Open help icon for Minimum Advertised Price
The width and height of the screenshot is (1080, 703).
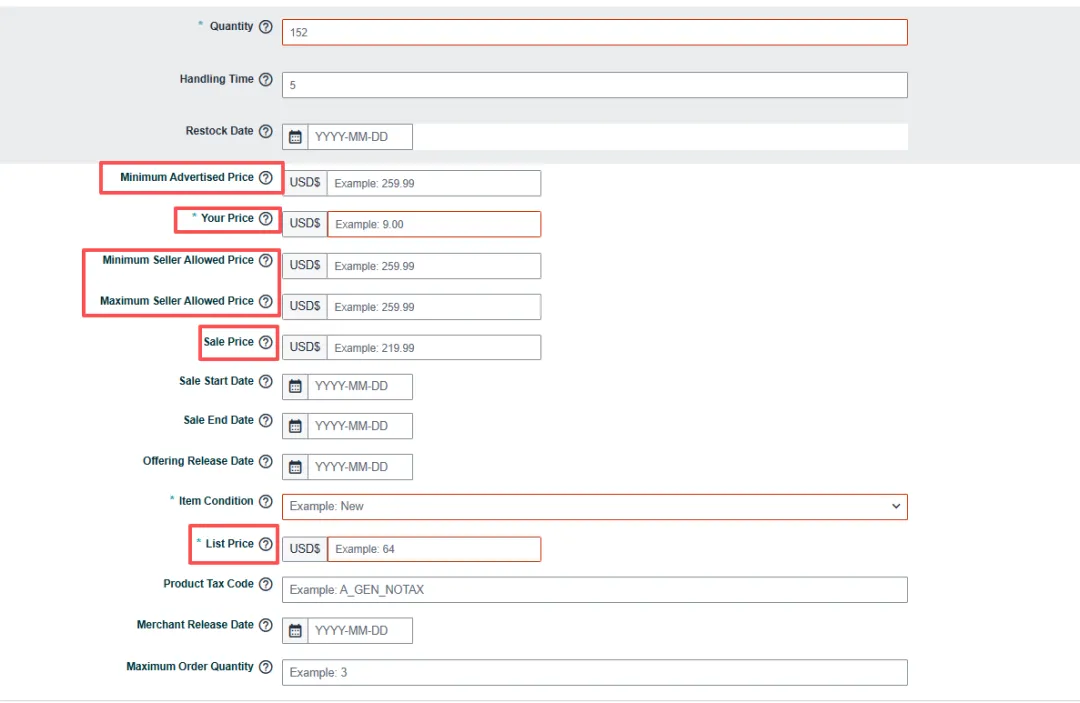coord(266,178)
